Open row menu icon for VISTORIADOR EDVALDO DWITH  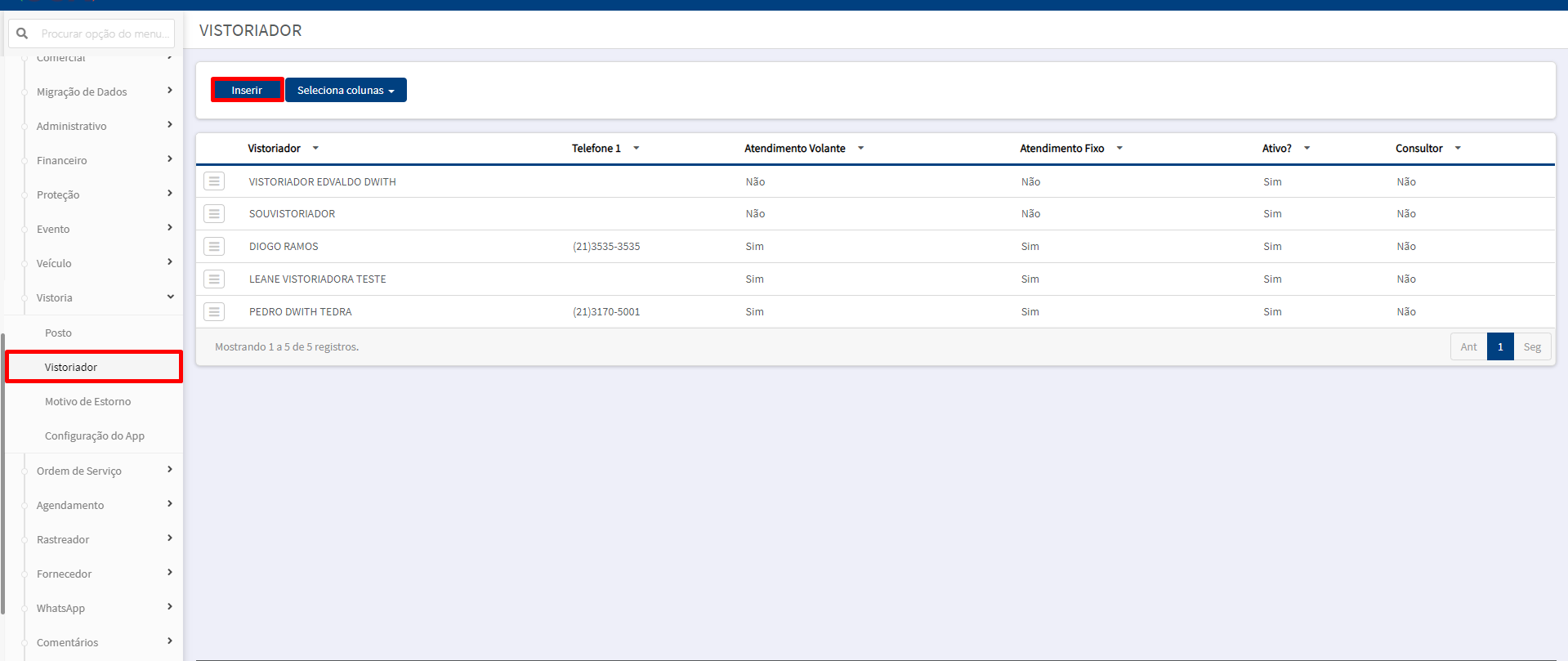(x=214, y=181)
